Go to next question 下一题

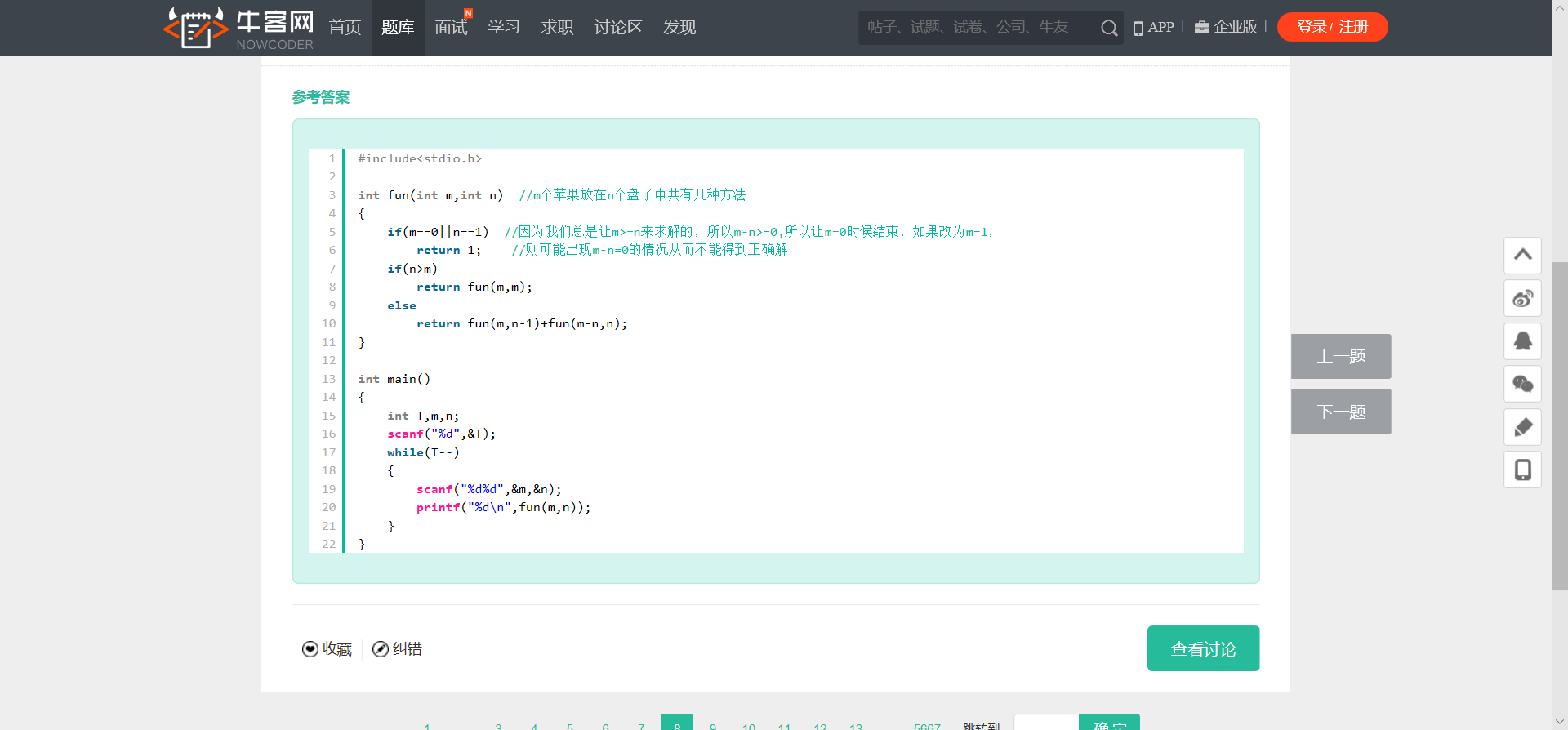(x=1341, y=412)
